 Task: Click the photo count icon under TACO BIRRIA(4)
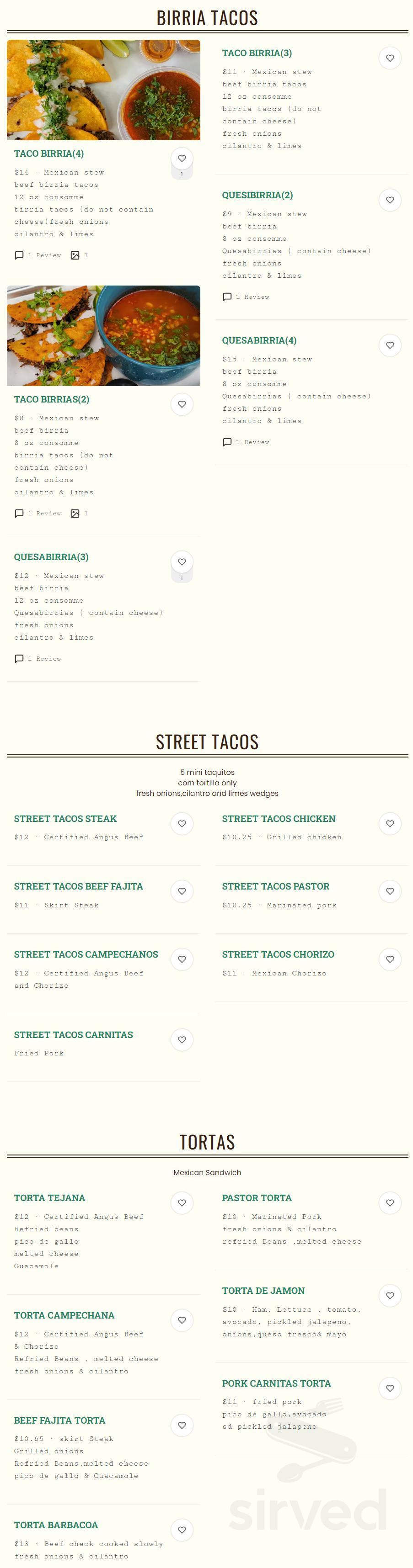(x=75, y=256)
